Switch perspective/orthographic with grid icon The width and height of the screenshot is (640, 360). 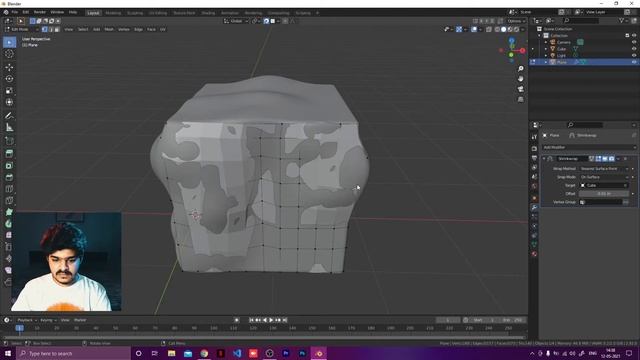(520, 99)
